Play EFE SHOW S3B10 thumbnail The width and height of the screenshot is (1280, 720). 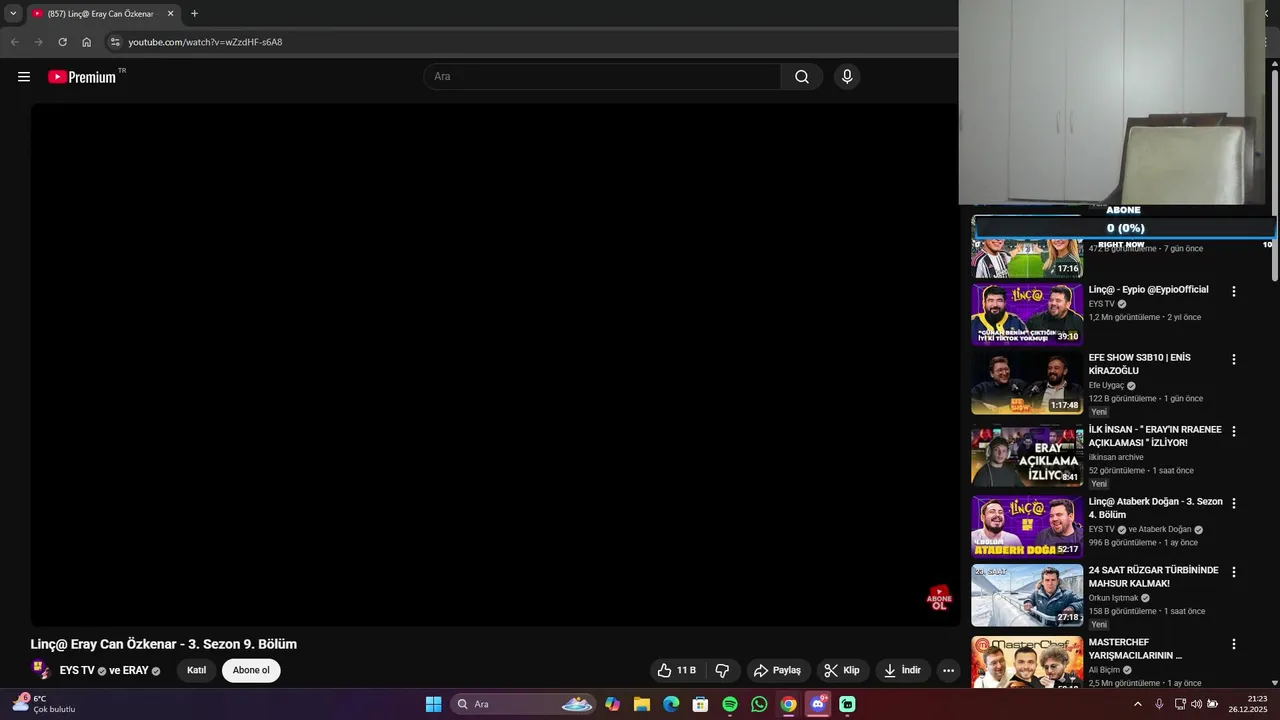(1027, 383)
